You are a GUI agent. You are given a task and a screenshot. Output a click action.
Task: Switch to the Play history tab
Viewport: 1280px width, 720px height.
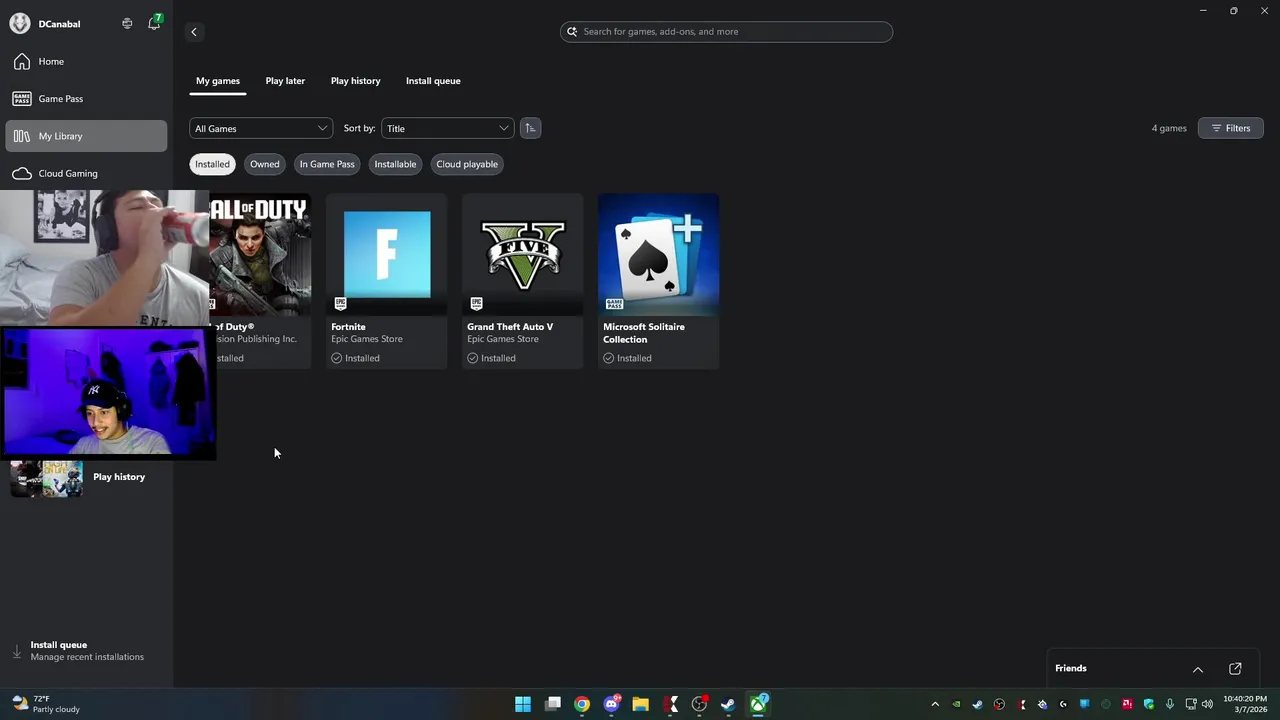pos(356,81)
